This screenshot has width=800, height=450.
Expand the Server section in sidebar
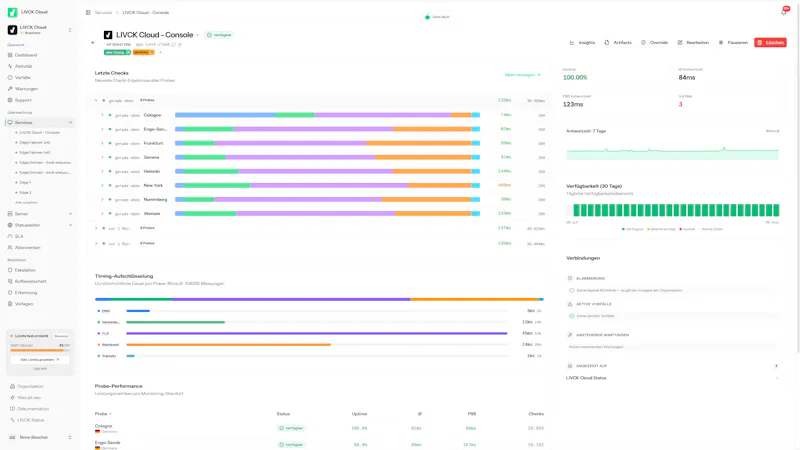pos(70,214)
